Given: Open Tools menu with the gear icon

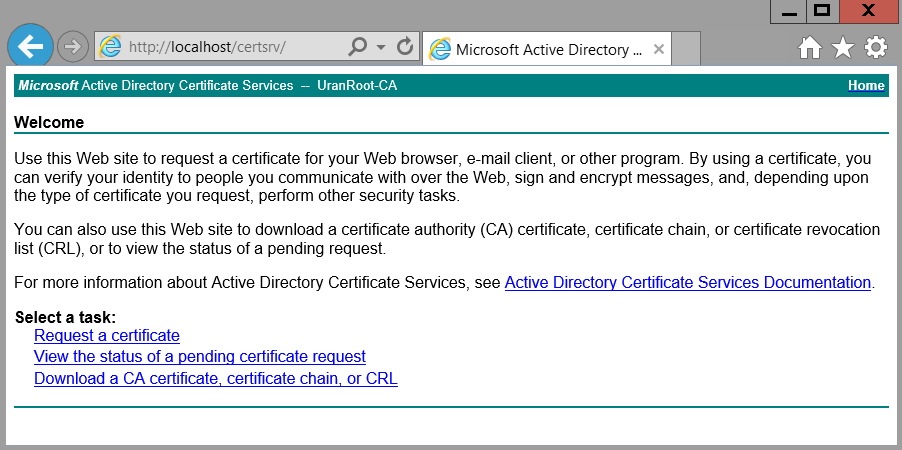Looking at the screenshot, I should click(876, 48).
